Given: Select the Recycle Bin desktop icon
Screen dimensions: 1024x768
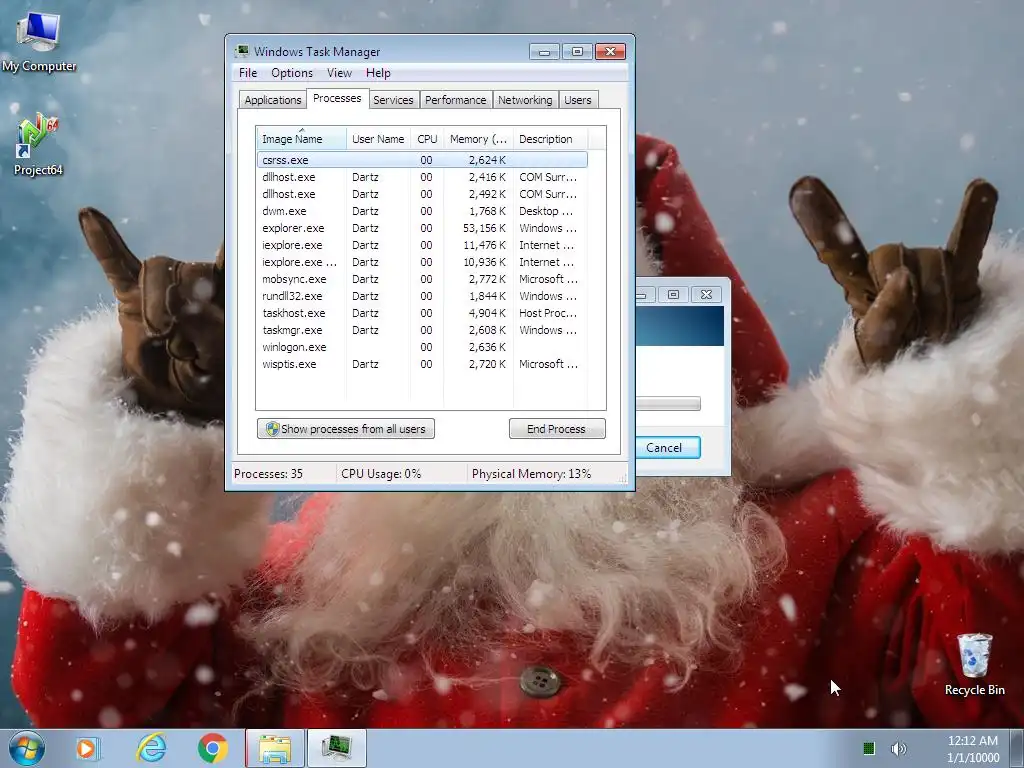Looking at the screenshot, I should 974,664.
